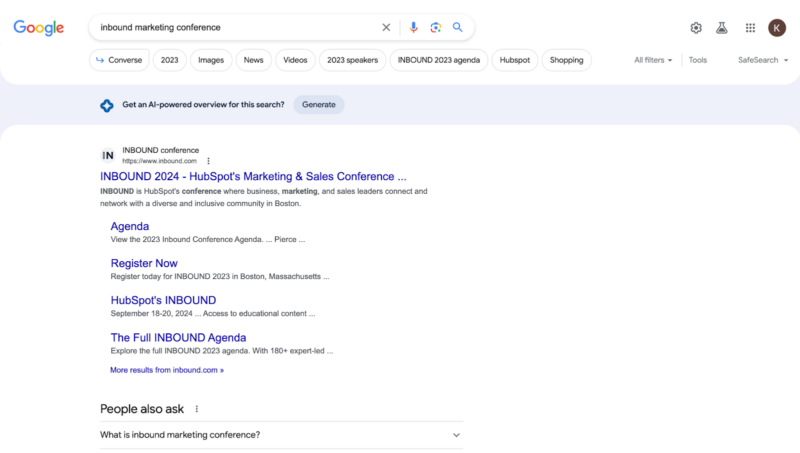
Task: Open the Agenda sitelink
Action: (130, 226)
